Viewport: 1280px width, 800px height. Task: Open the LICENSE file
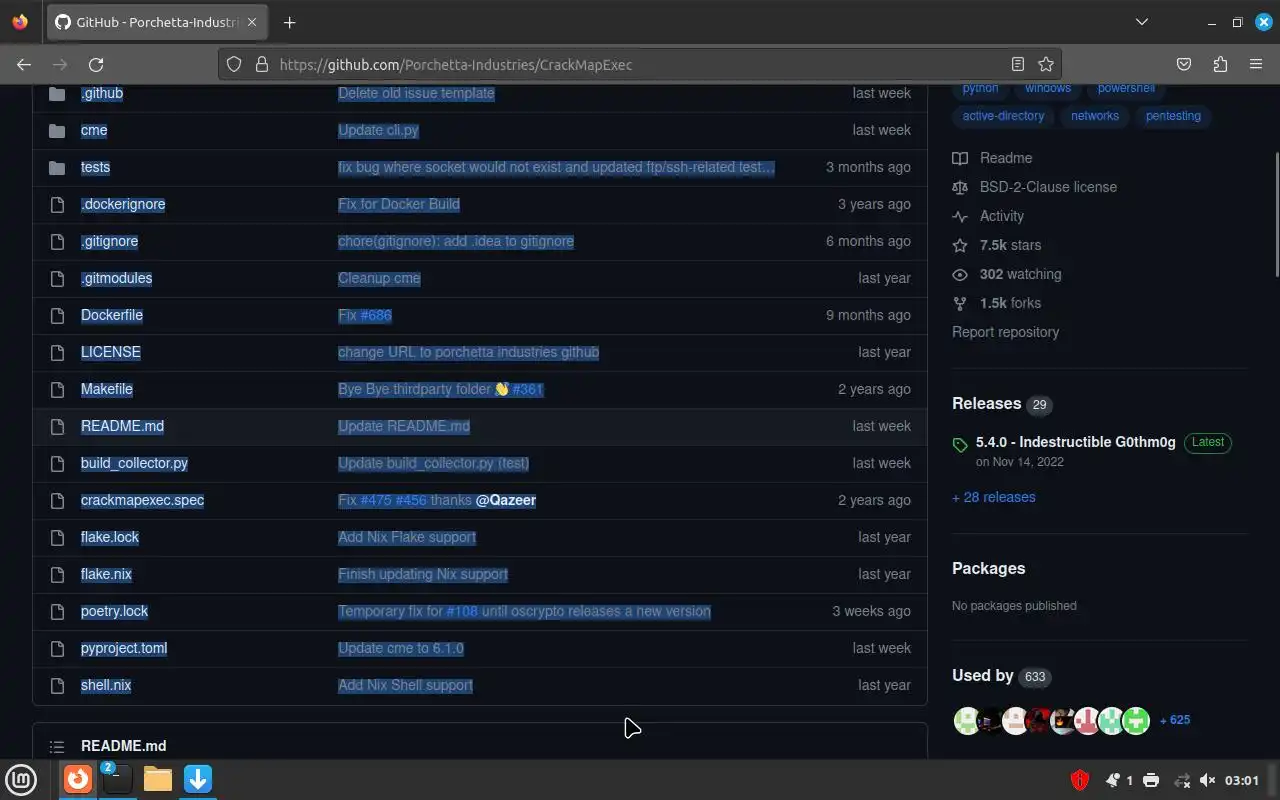[x=111, y=352]
